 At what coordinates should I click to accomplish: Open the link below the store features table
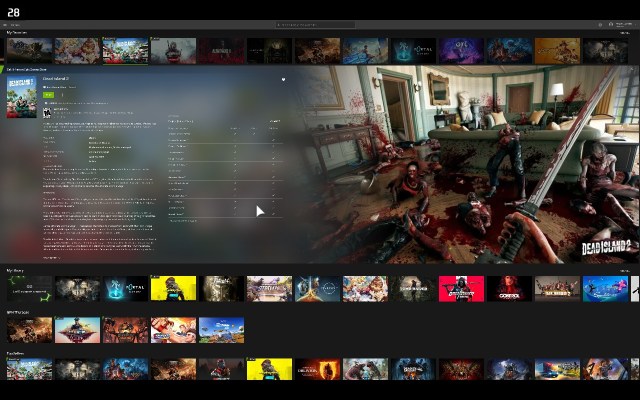click(x=183, y=221)
